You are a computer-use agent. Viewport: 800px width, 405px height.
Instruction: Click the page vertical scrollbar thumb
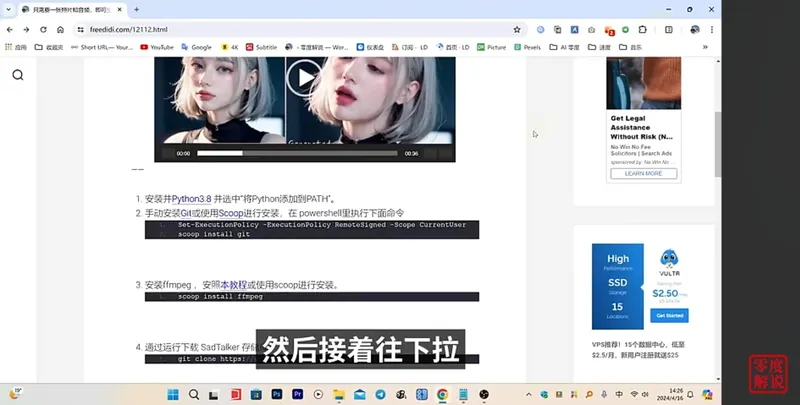(x=718, y=144)
